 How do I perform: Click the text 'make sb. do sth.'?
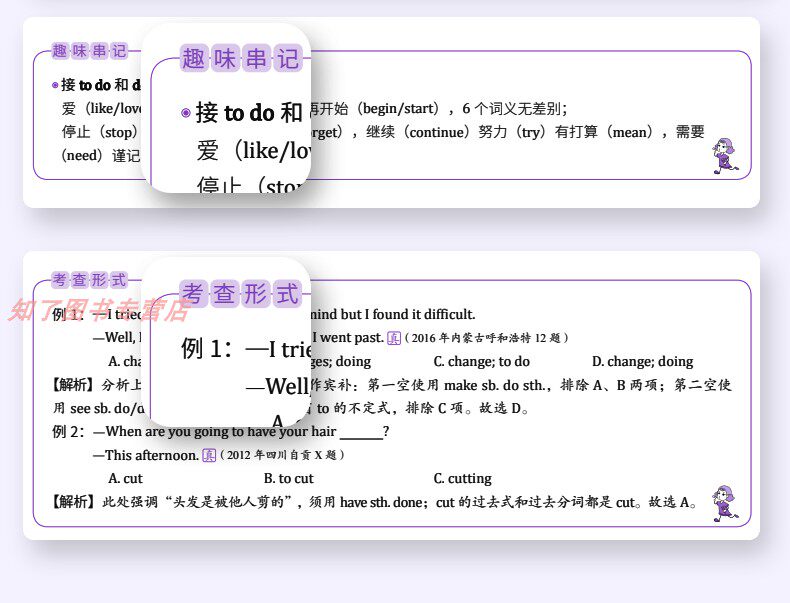494,385
